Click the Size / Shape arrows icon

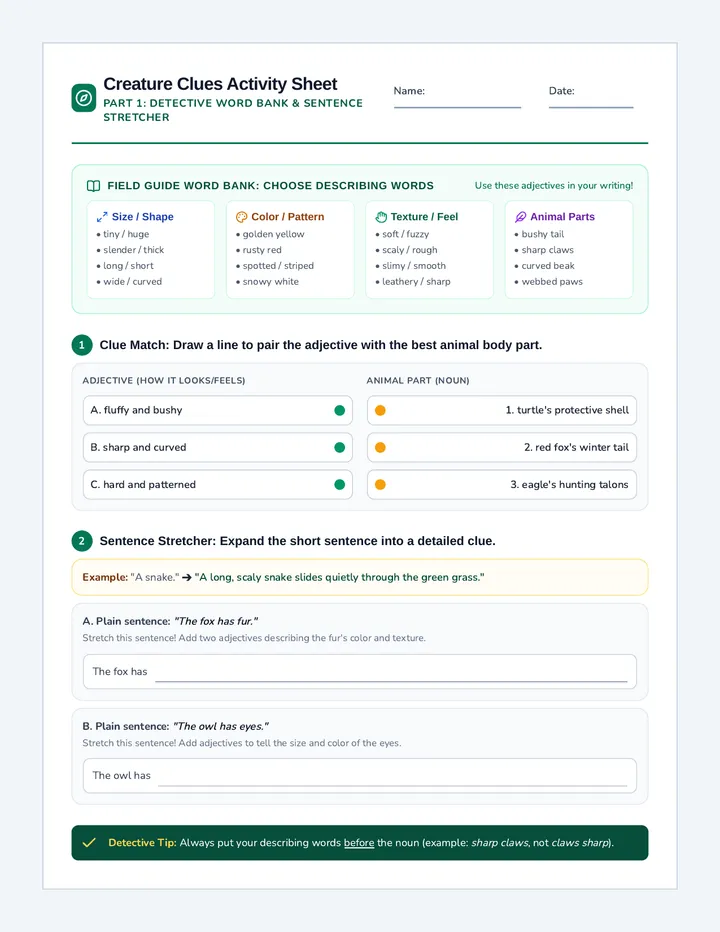click(102, 217)
